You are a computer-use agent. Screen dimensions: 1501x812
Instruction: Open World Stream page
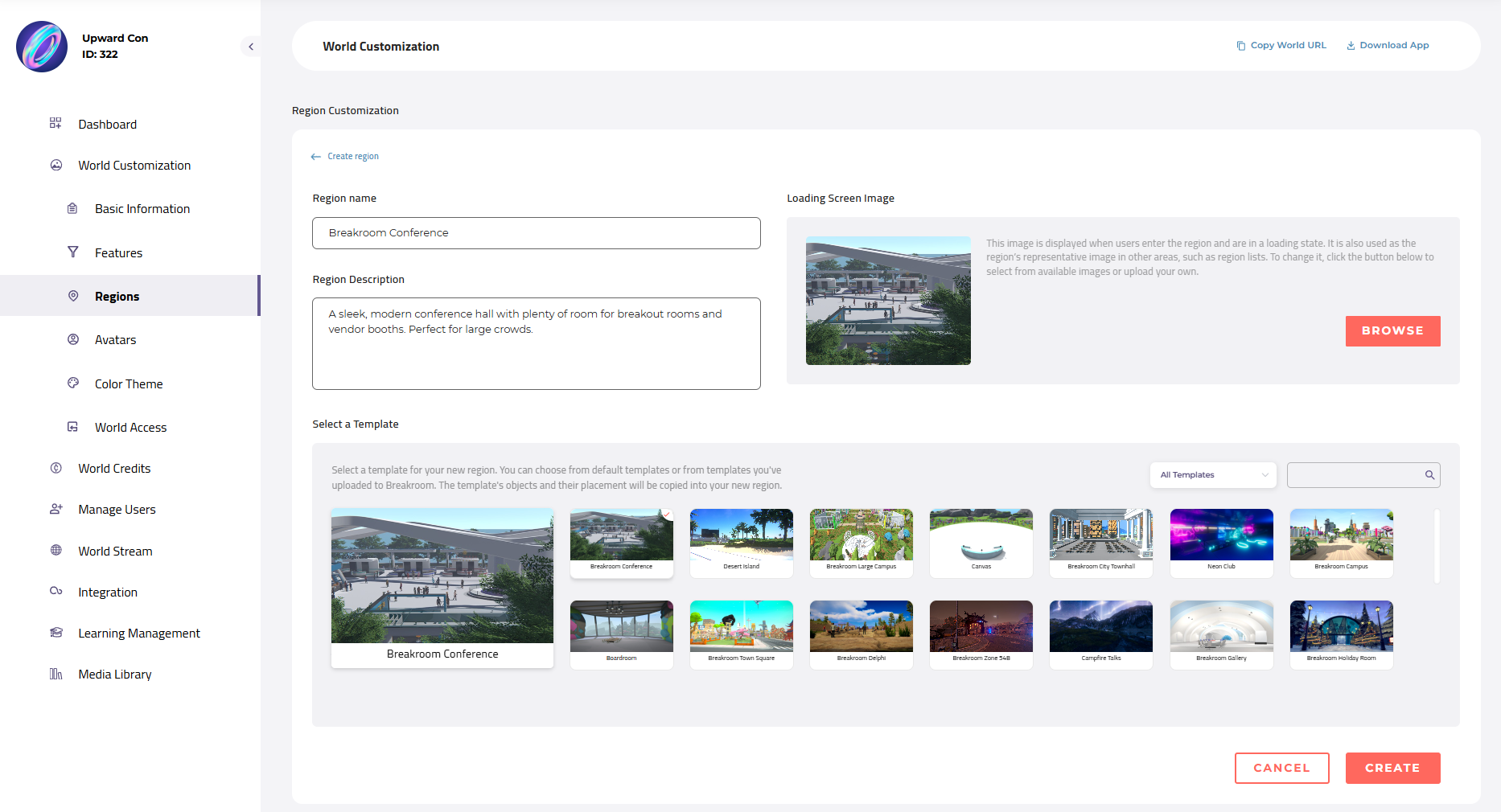(x=115, y=551)
